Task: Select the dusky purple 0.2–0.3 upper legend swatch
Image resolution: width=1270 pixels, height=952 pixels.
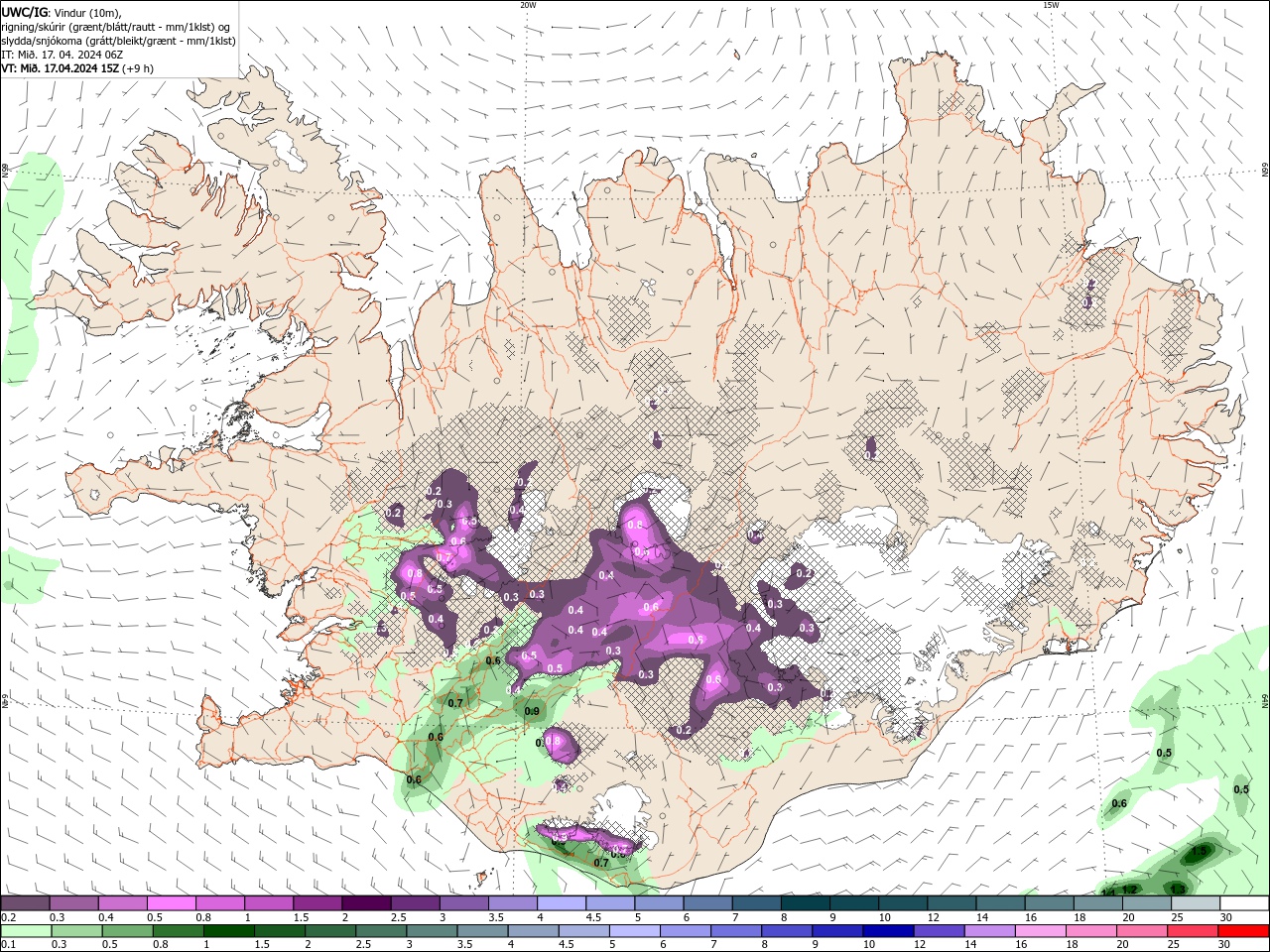Action: coord(26,903)
